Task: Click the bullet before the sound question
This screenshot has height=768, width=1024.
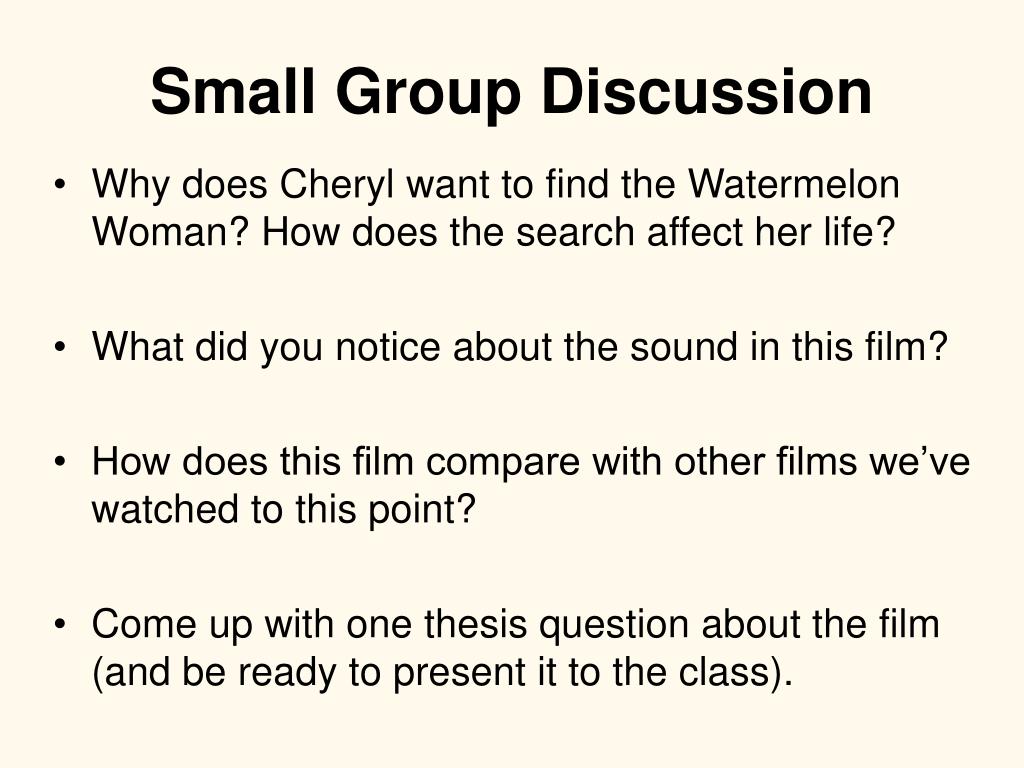Action: [x=60, y=347]
